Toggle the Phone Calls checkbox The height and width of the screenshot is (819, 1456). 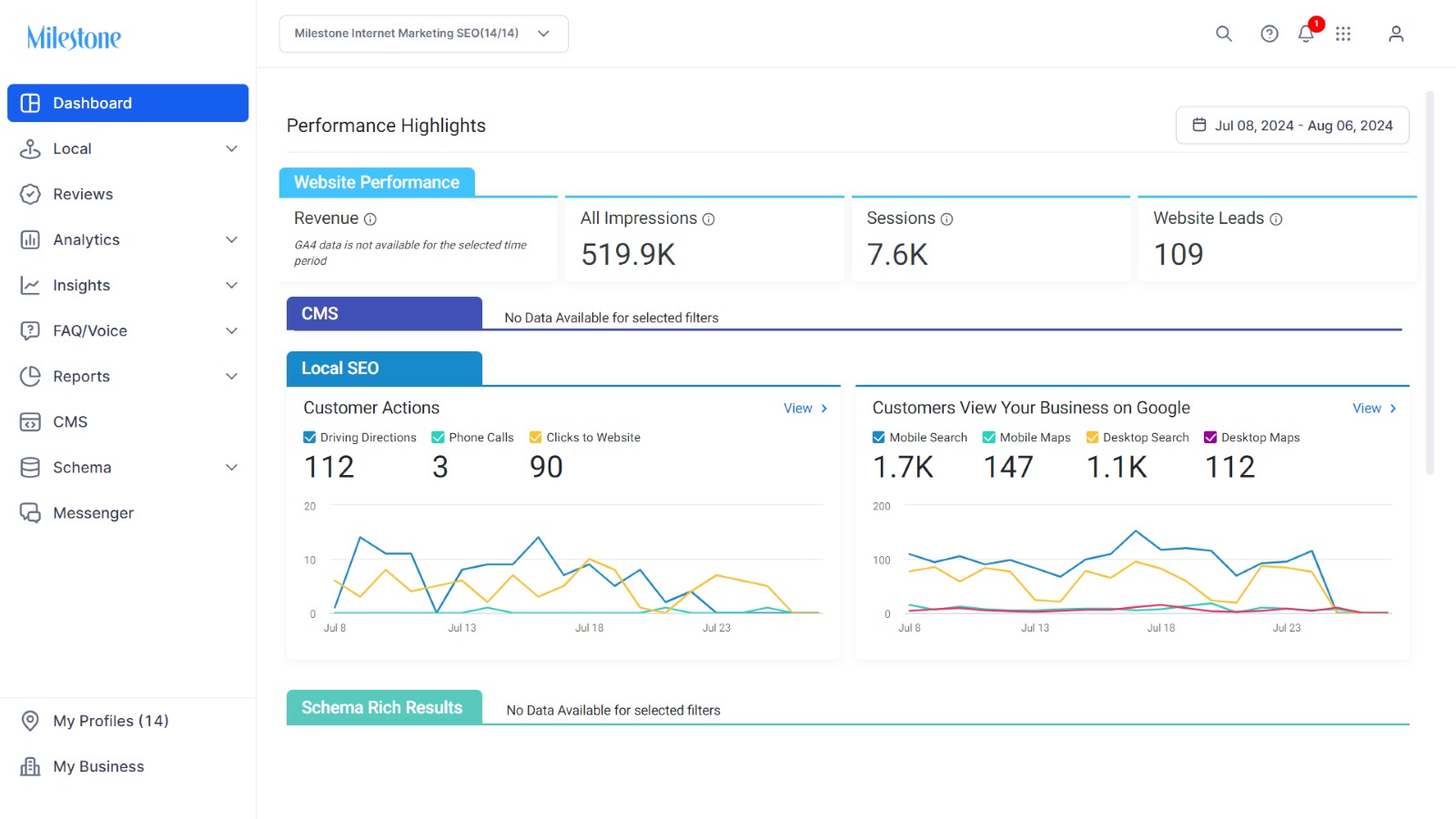(x=438, y=438)
